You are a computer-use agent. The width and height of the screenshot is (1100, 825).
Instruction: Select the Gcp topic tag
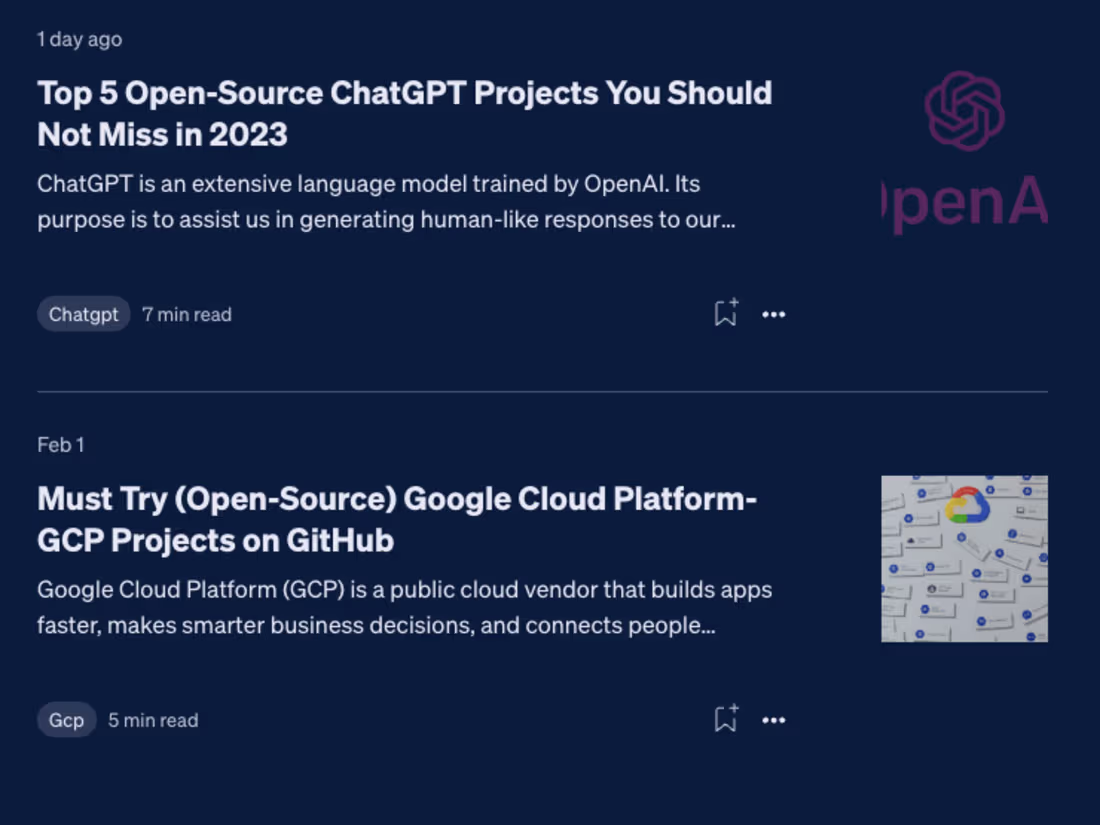pyautogui.click(x=67, y=720)
